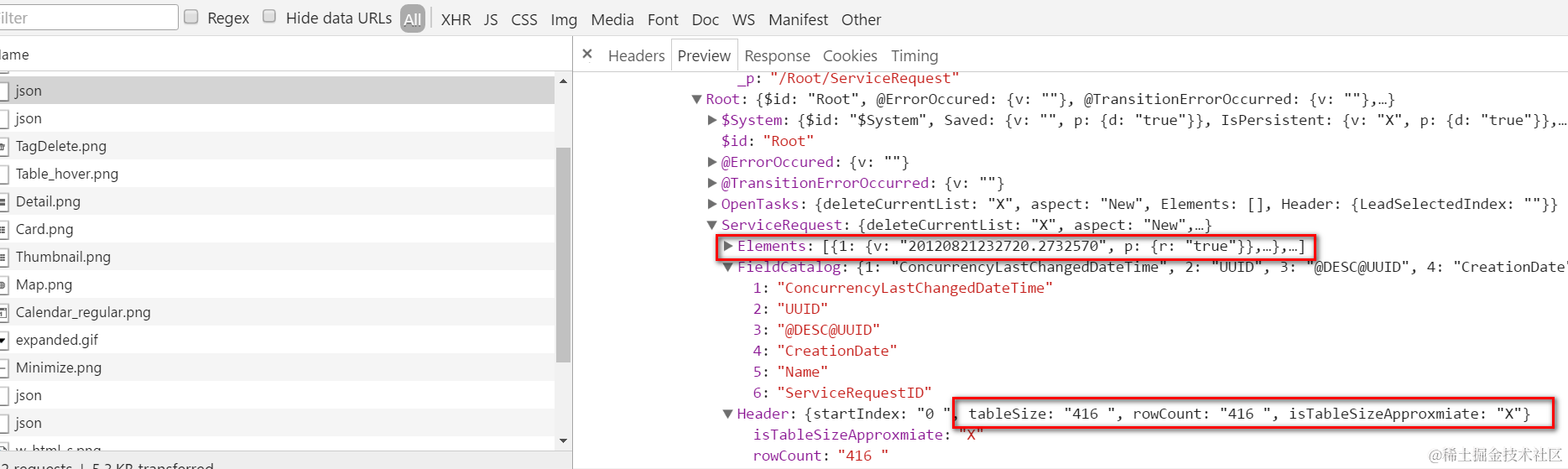
Task: Filter requests by Media
Action: [612, 19]
